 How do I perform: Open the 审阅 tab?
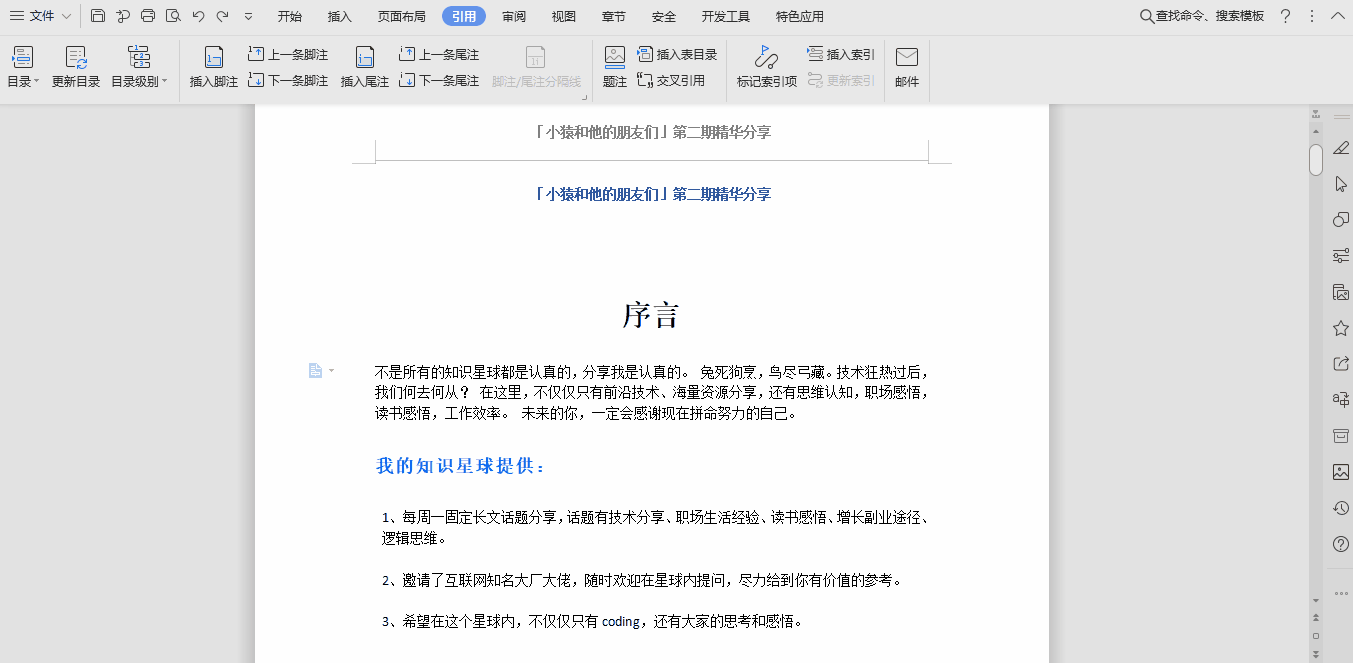click(514, 16)
